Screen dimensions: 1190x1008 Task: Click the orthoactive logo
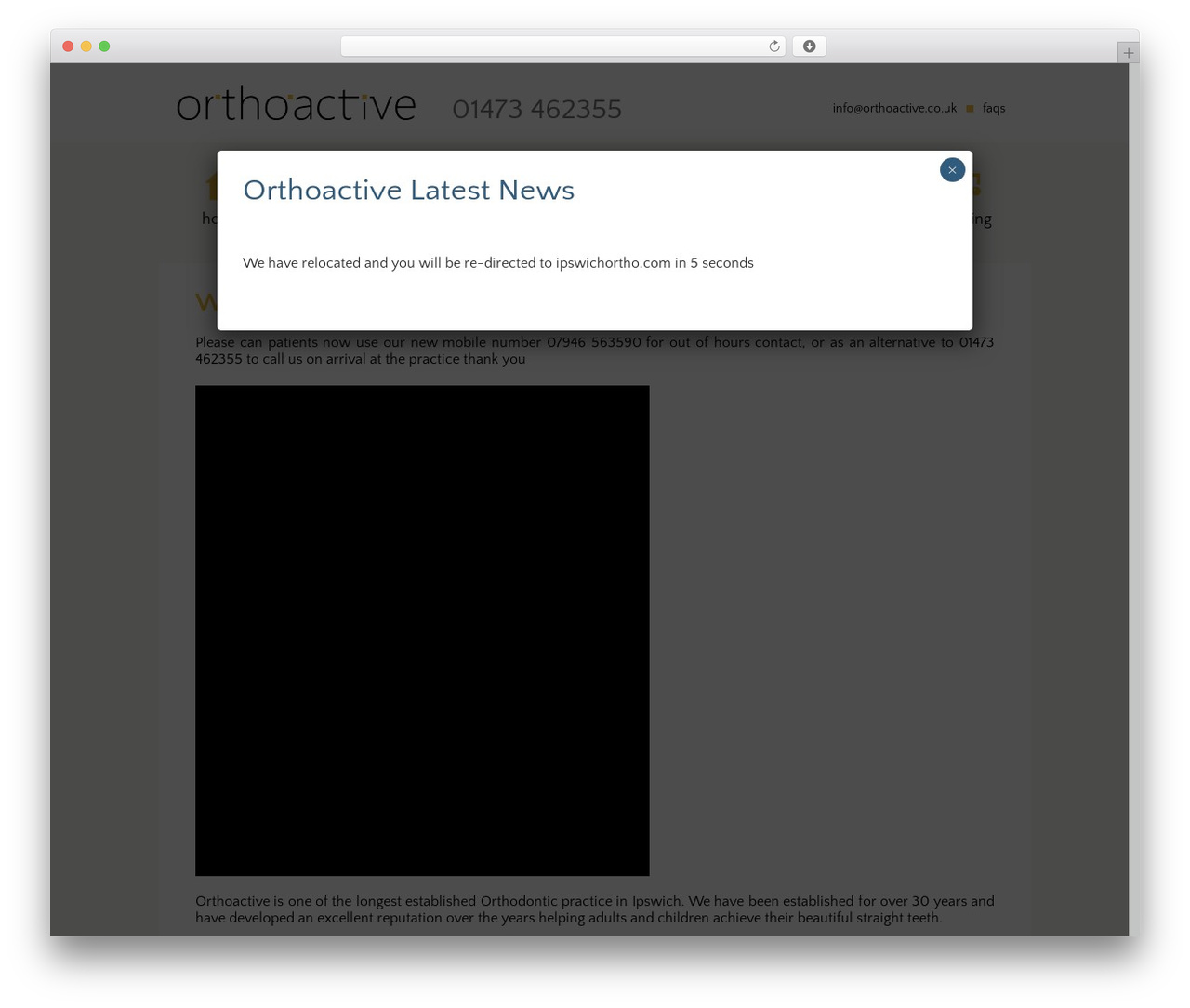(297, 104)
